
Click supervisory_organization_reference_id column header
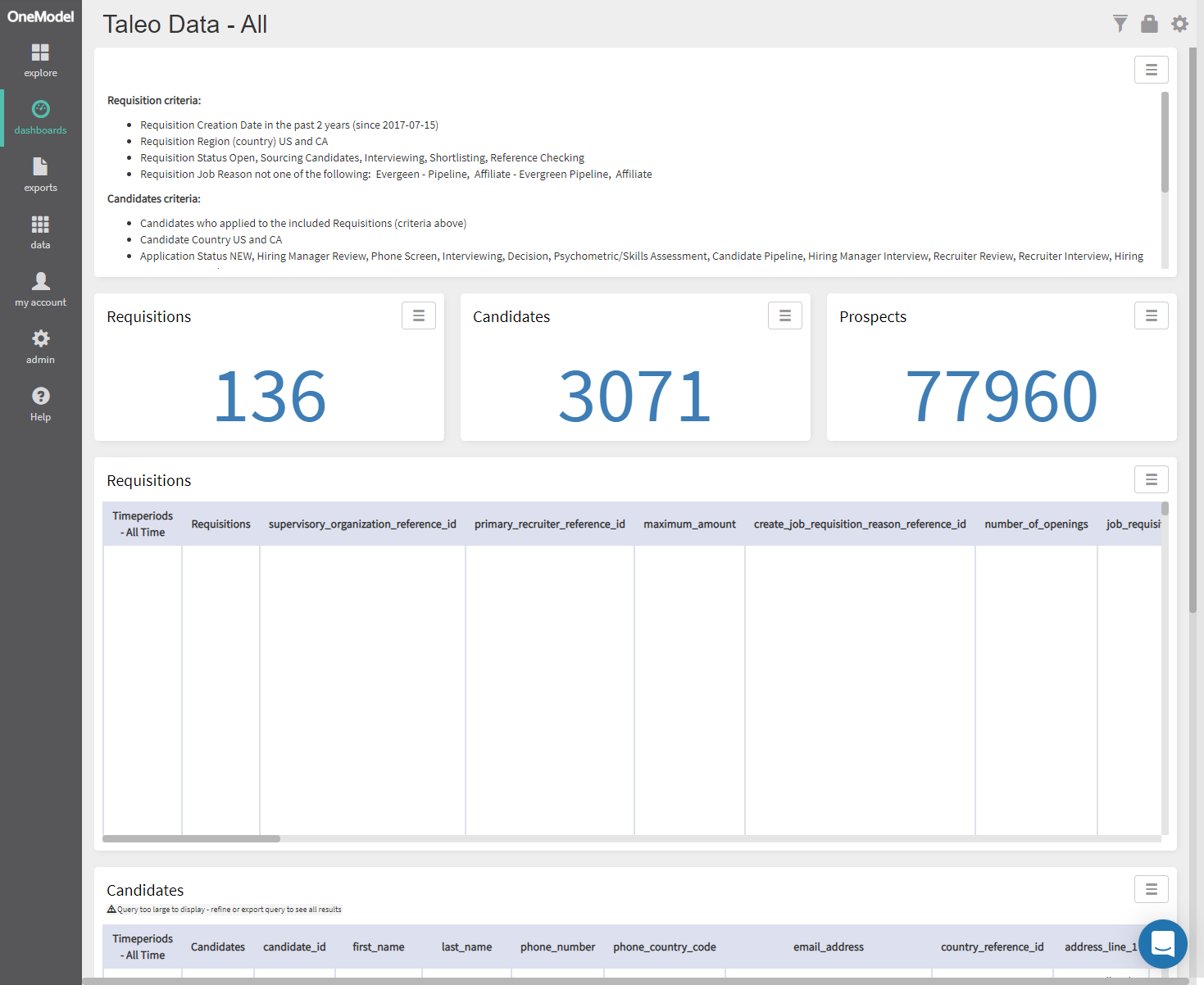[x=362, y=524]
